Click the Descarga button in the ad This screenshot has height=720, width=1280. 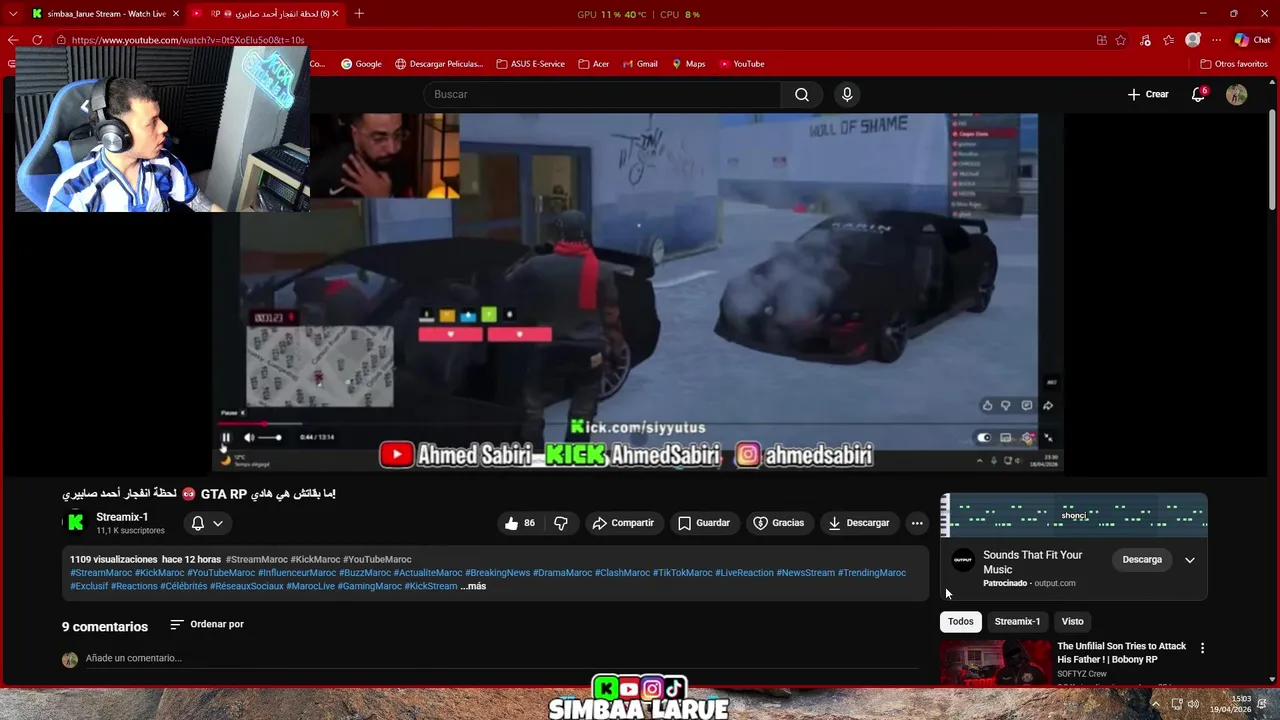coord(1142,560)
